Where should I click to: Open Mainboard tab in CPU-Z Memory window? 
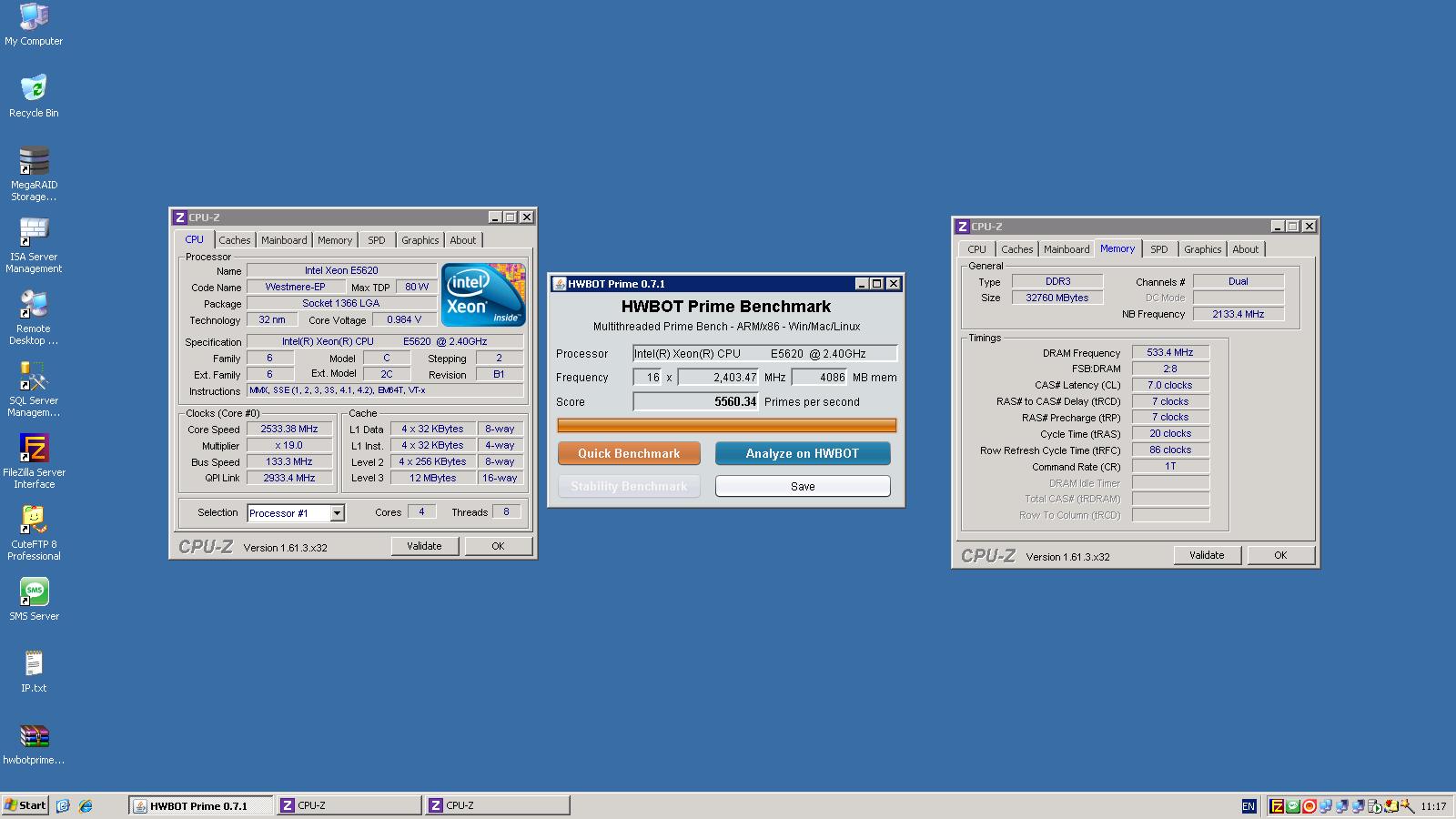(x=1067, y=249)
